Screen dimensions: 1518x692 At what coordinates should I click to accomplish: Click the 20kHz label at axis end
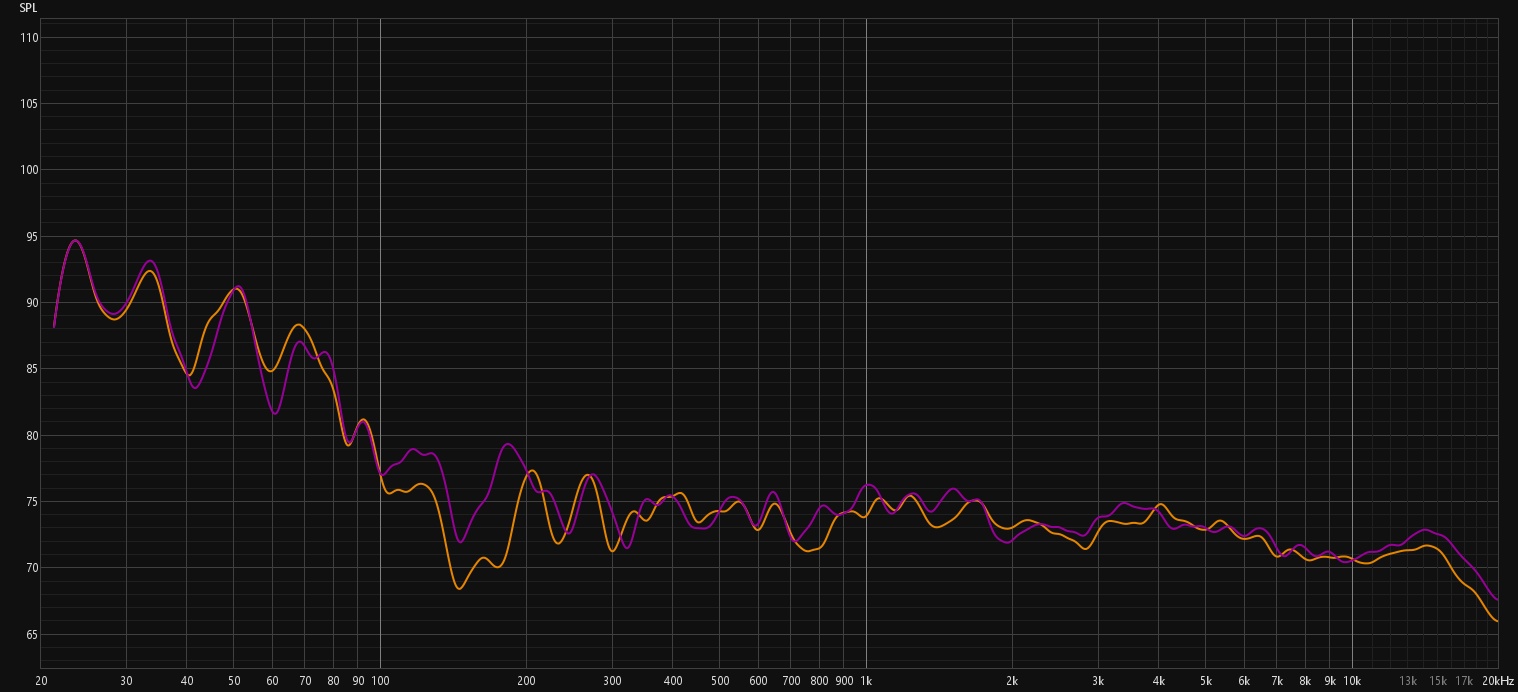[1497, 681]
